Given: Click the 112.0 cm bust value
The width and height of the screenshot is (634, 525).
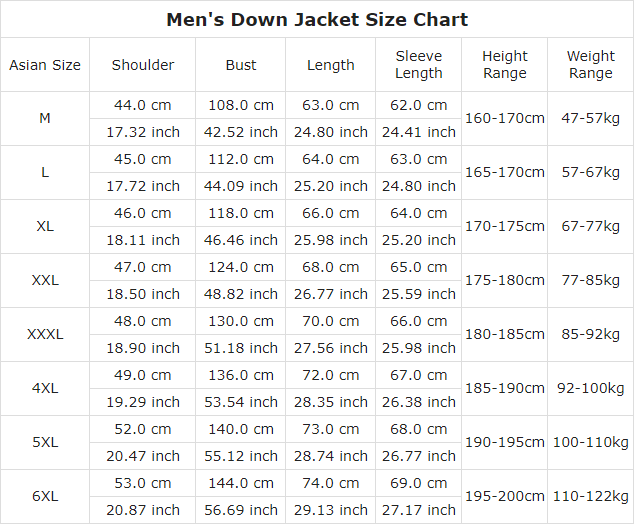Looking at the screenshot, I should [x=241, y=159].
